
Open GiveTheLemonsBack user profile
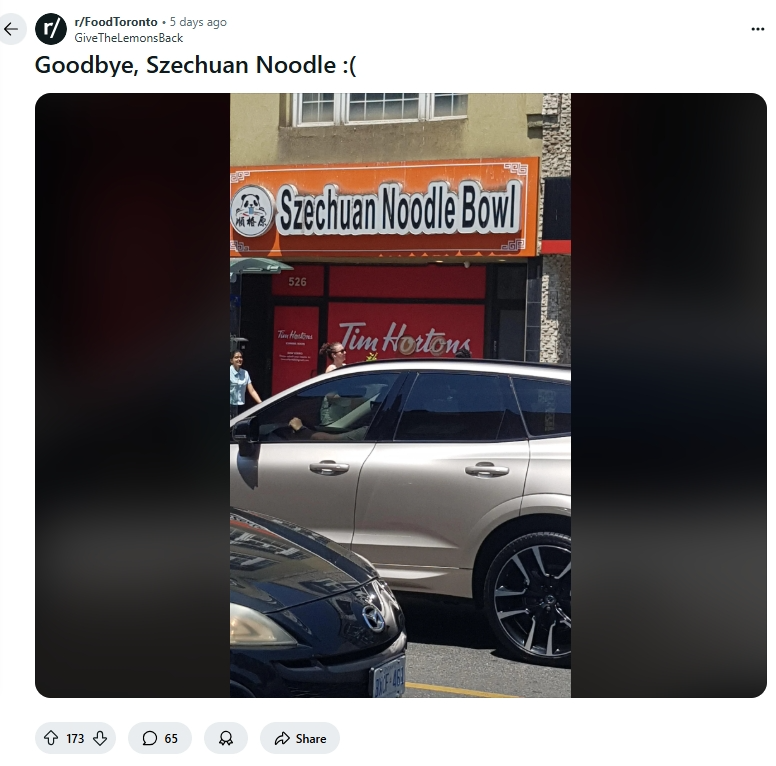click(129, 38)
